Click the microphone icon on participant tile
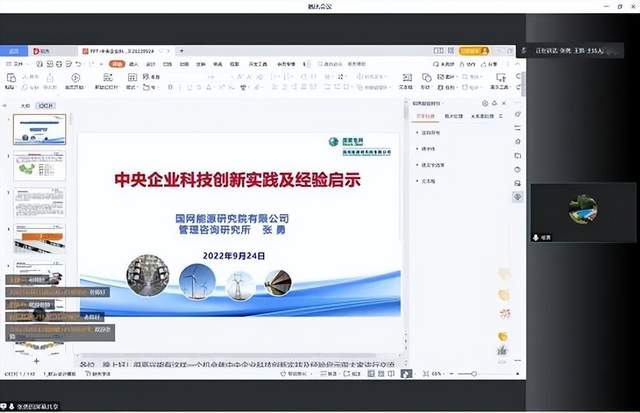 coord(536,237)
